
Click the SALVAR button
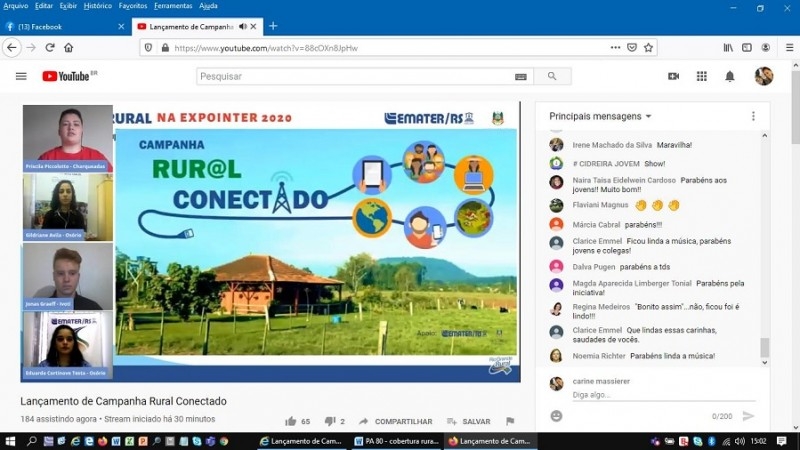point(469,422)
